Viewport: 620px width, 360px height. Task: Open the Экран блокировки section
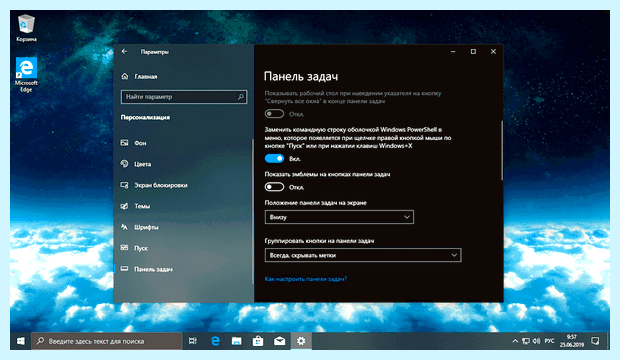click(x=161, y=185)
